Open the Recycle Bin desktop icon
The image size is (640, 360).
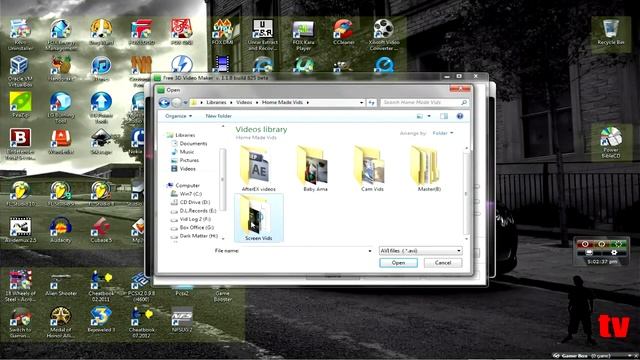pos(611,33)
